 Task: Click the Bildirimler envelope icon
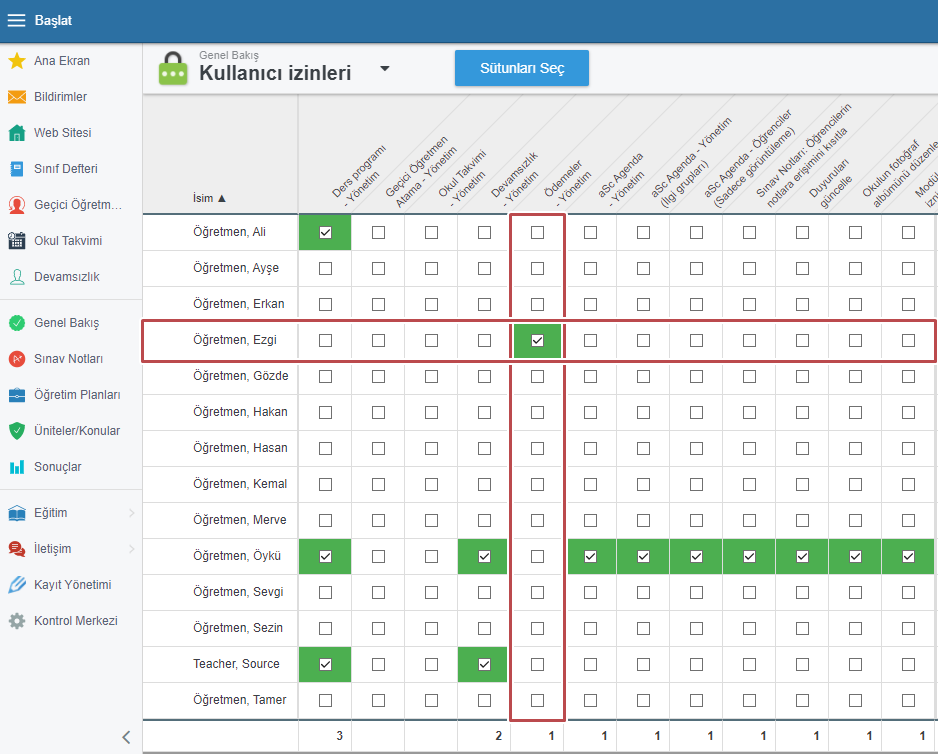click(17, 97)
